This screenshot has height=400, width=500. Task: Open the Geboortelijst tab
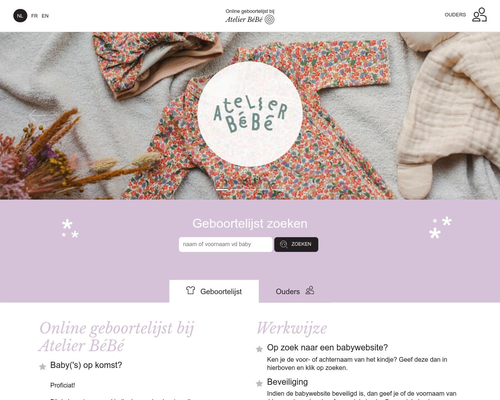click(x=214, y=291)
